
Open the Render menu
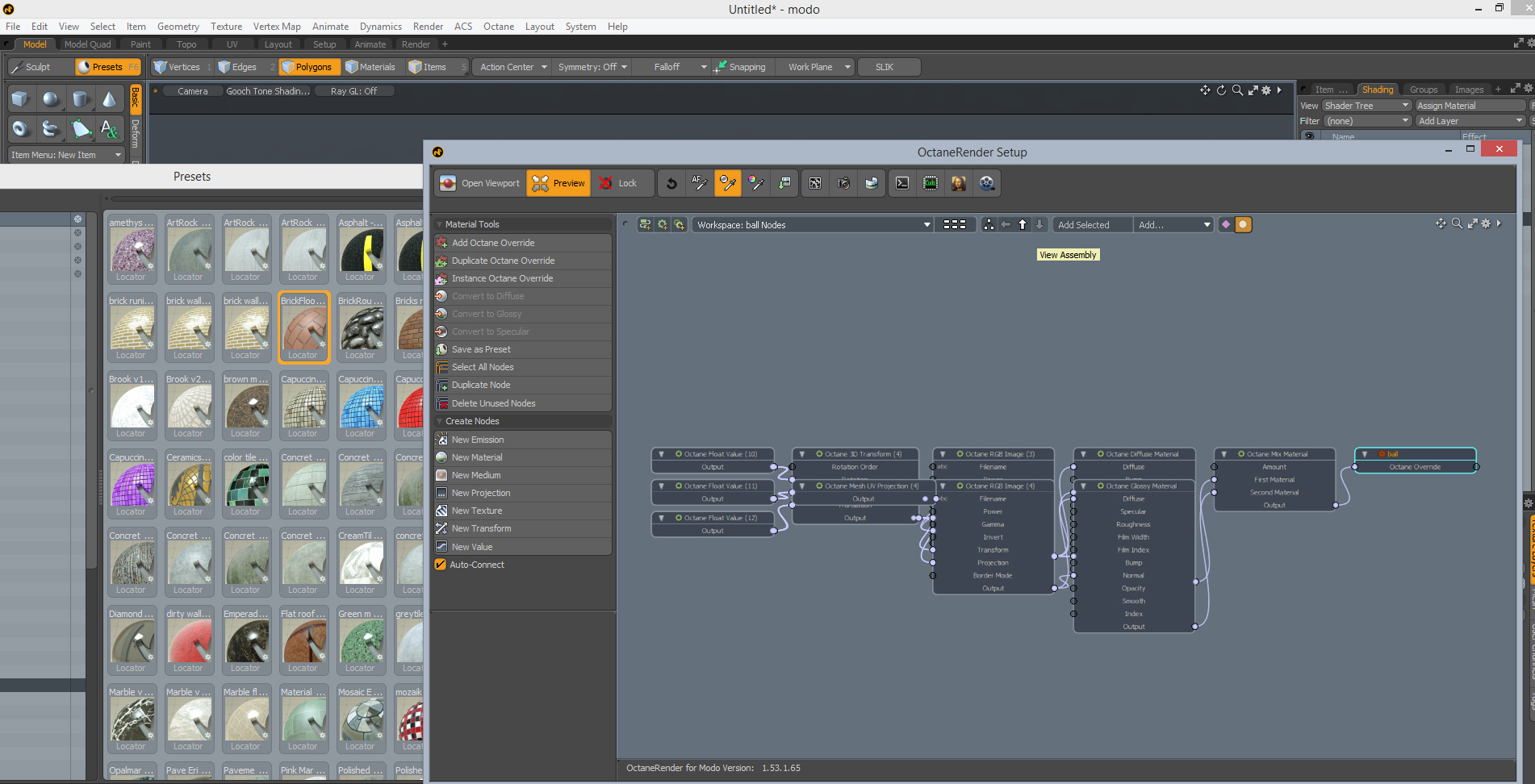click(x=428, y=27)
